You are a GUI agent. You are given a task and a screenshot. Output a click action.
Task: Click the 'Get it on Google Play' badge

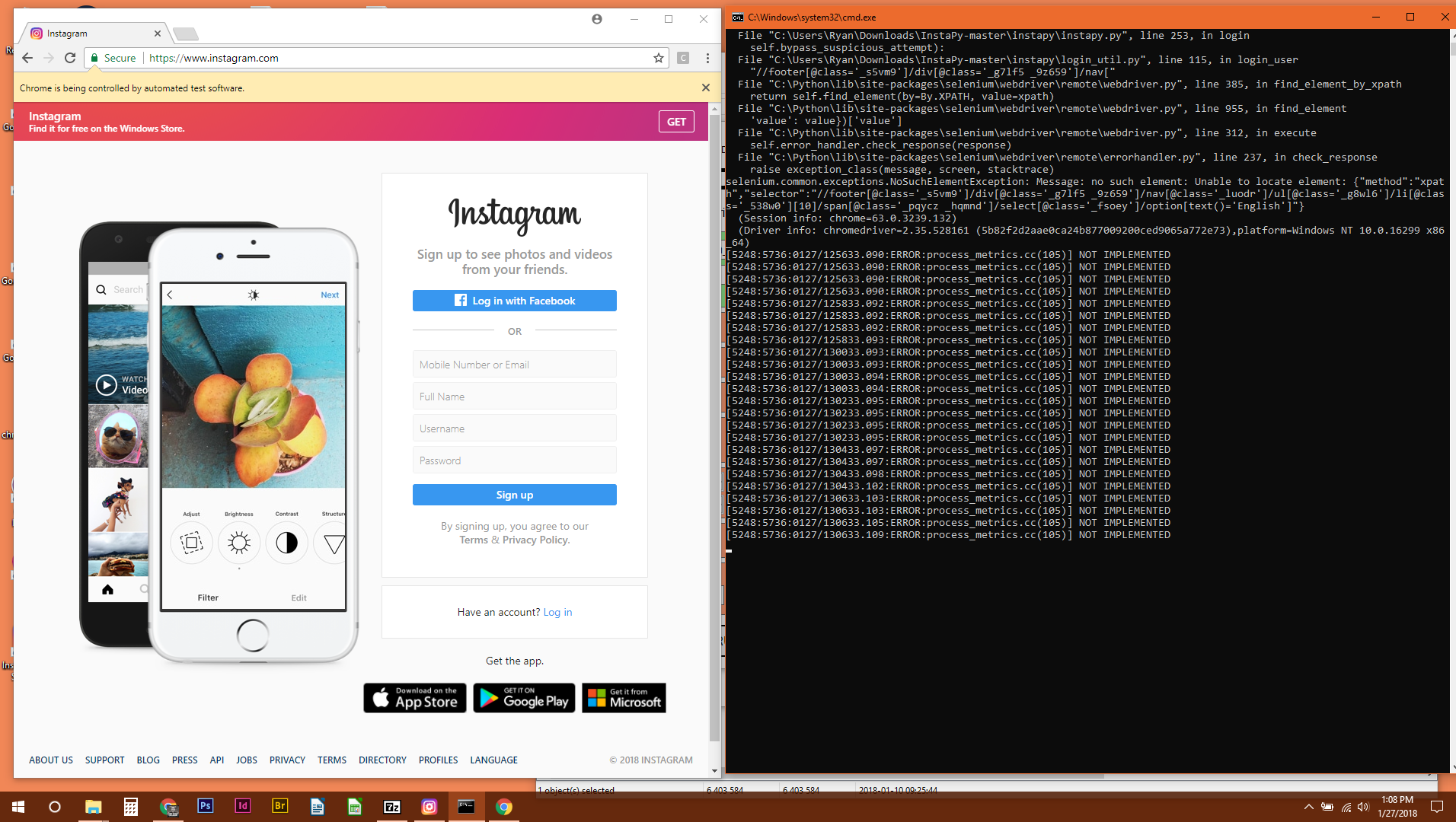point(524,698)
